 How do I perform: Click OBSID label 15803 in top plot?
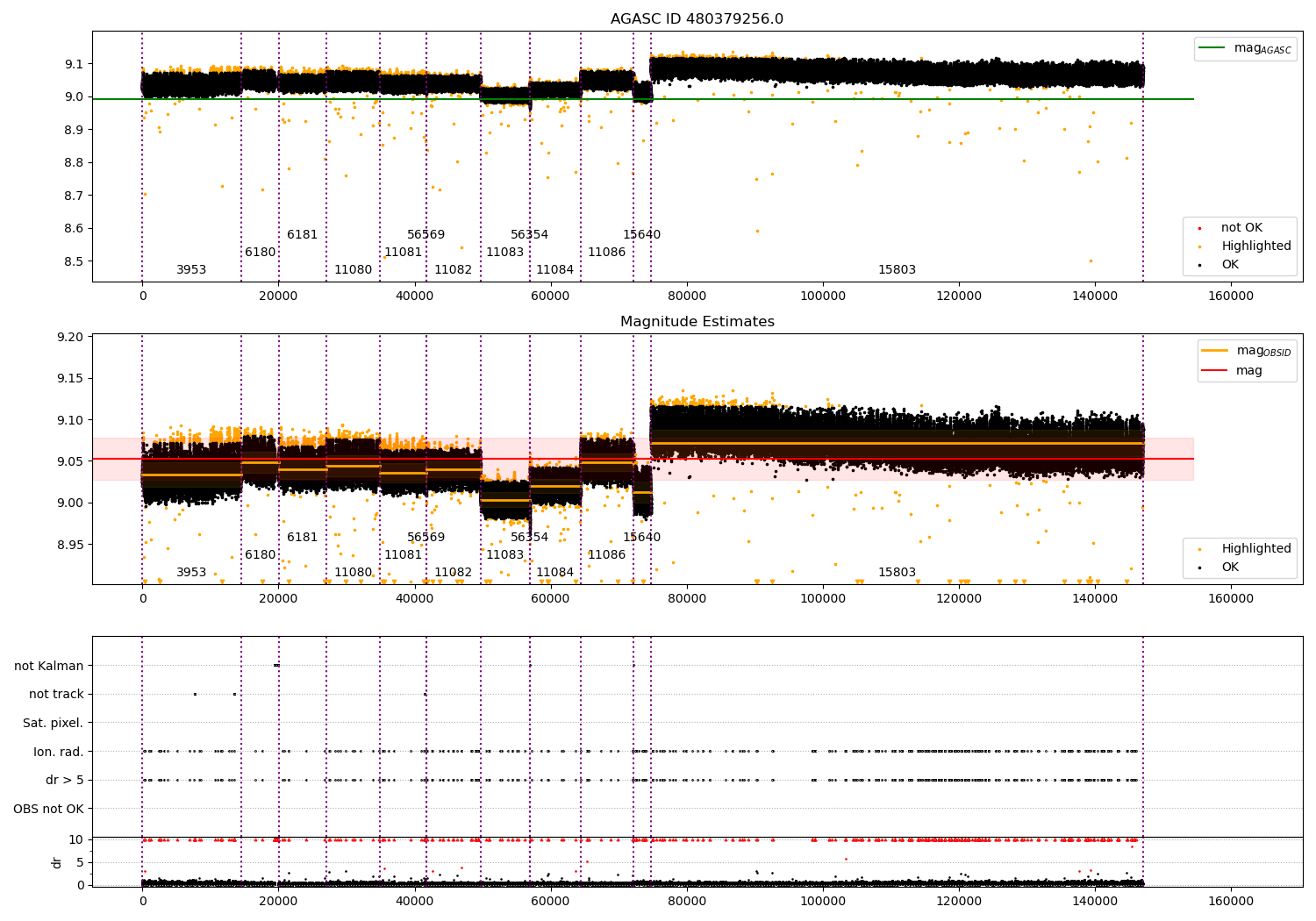tap(897, 270)
